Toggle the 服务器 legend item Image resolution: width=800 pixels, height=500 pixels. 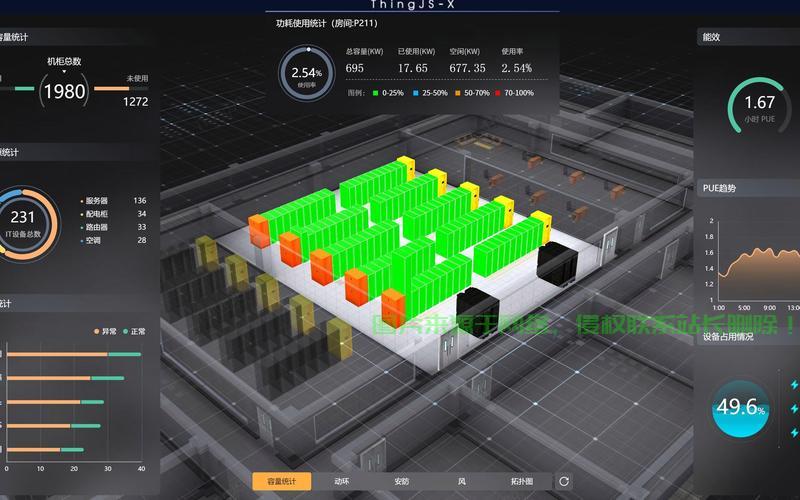tap(94, 201)
